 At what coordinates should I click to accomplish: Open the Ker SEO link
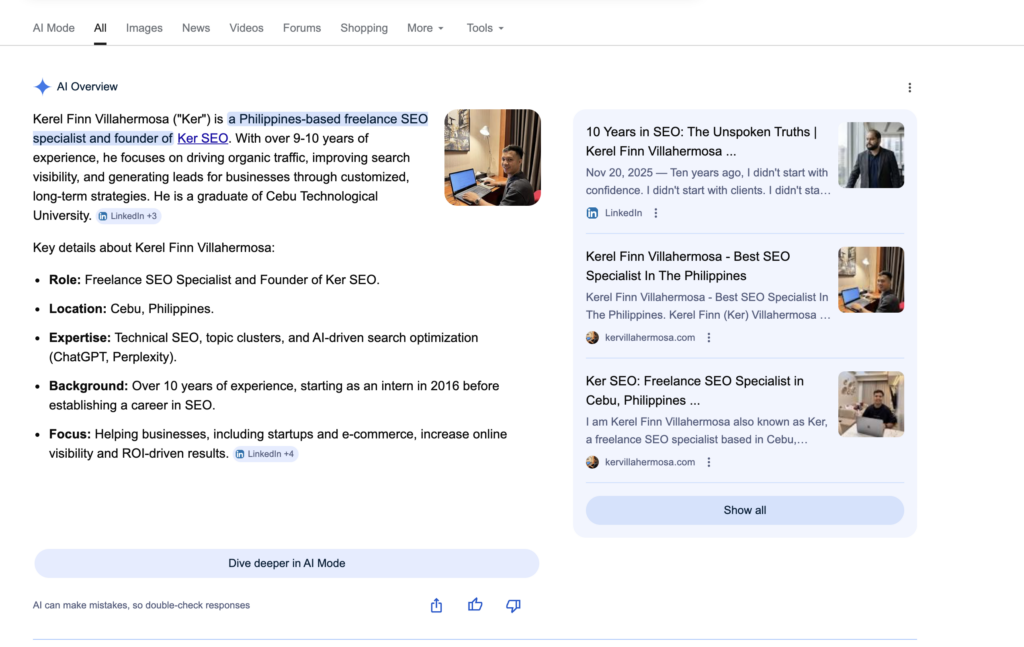click(x=203, y=138)
